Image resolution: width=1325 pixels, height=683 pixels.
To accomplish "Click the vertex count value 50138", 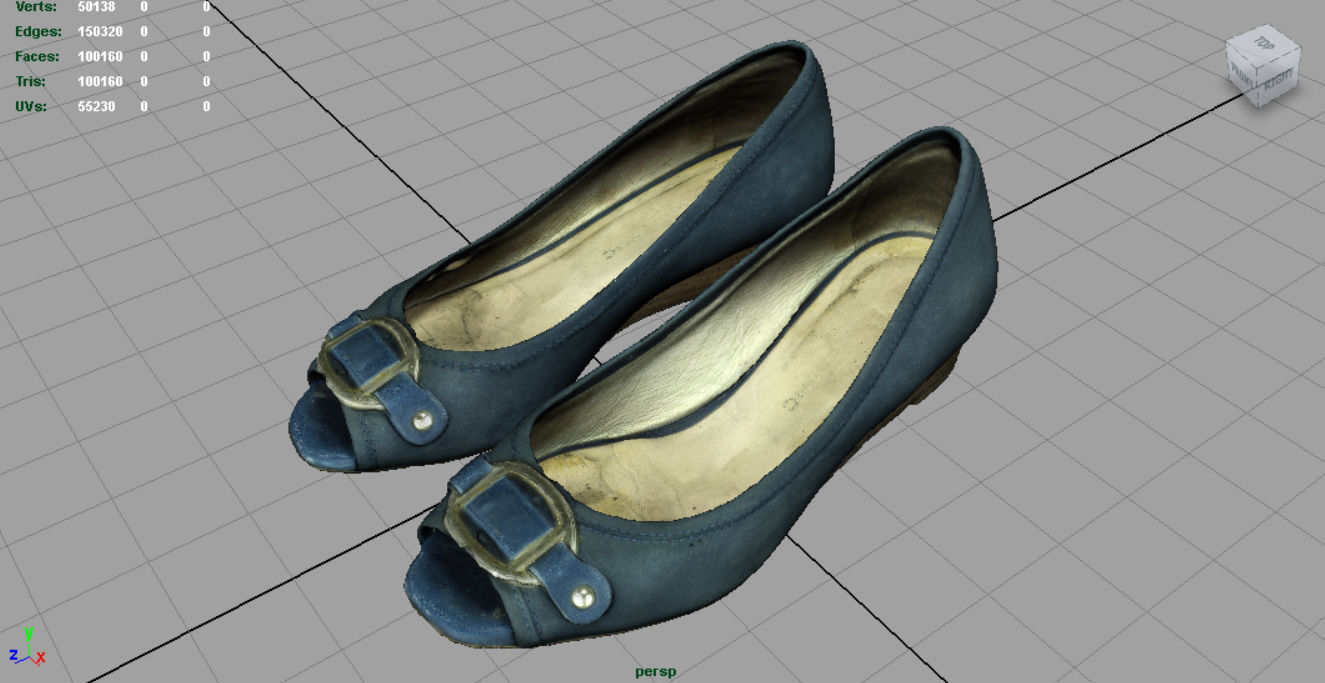I will point(97,7).
